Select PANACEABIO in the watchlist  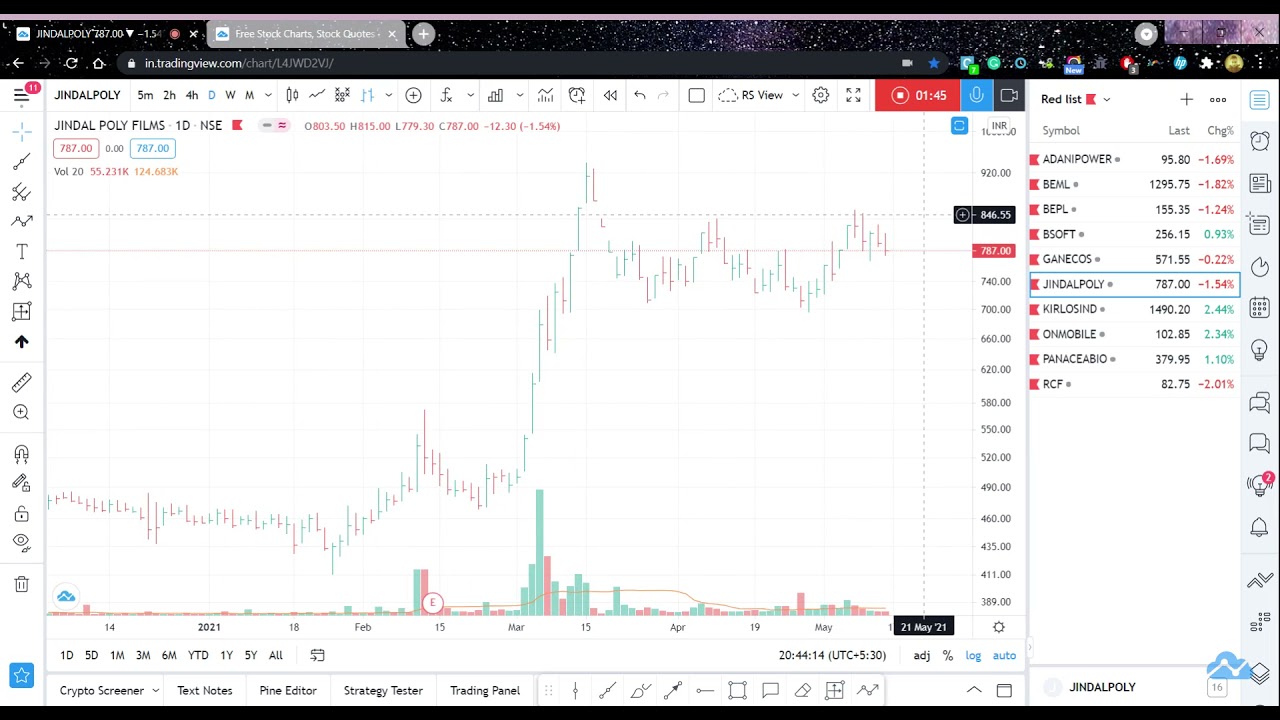click(x=1135, y=359)
